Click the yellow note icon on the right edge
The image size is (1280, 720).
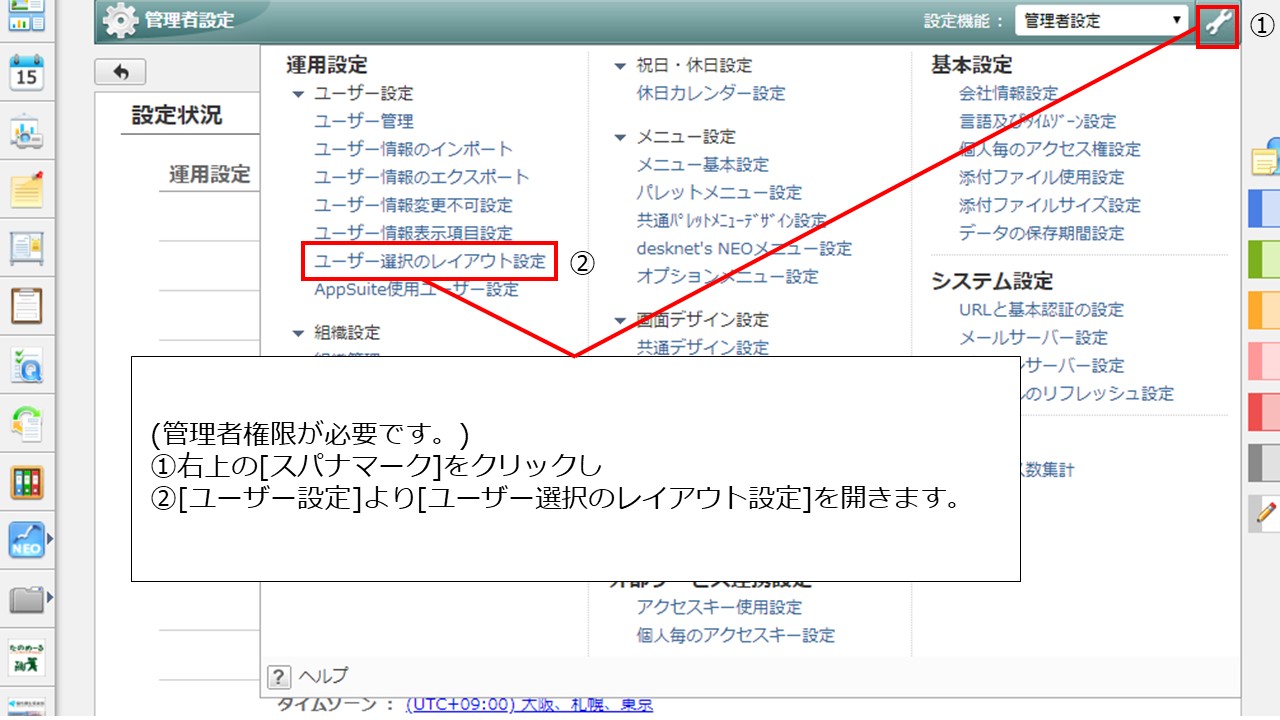coord(1266,158)
